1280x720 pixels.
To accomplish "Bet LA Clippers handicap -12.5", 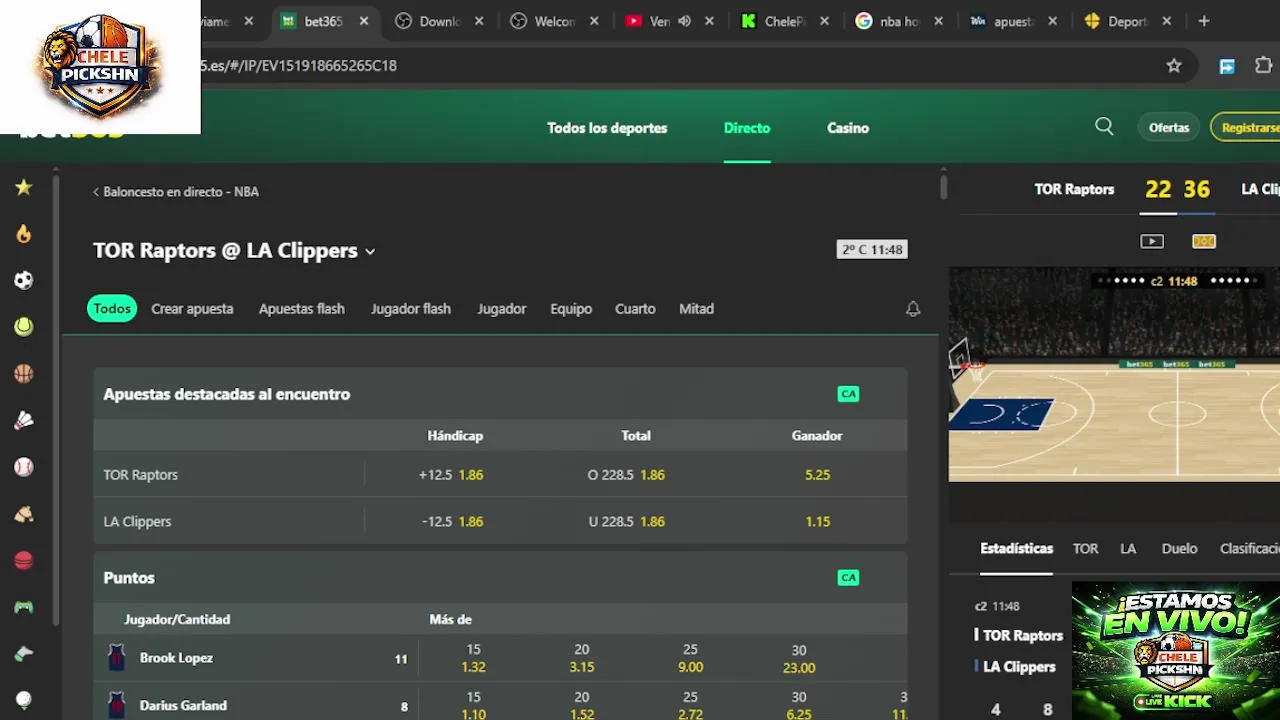I will pos(455,521).
